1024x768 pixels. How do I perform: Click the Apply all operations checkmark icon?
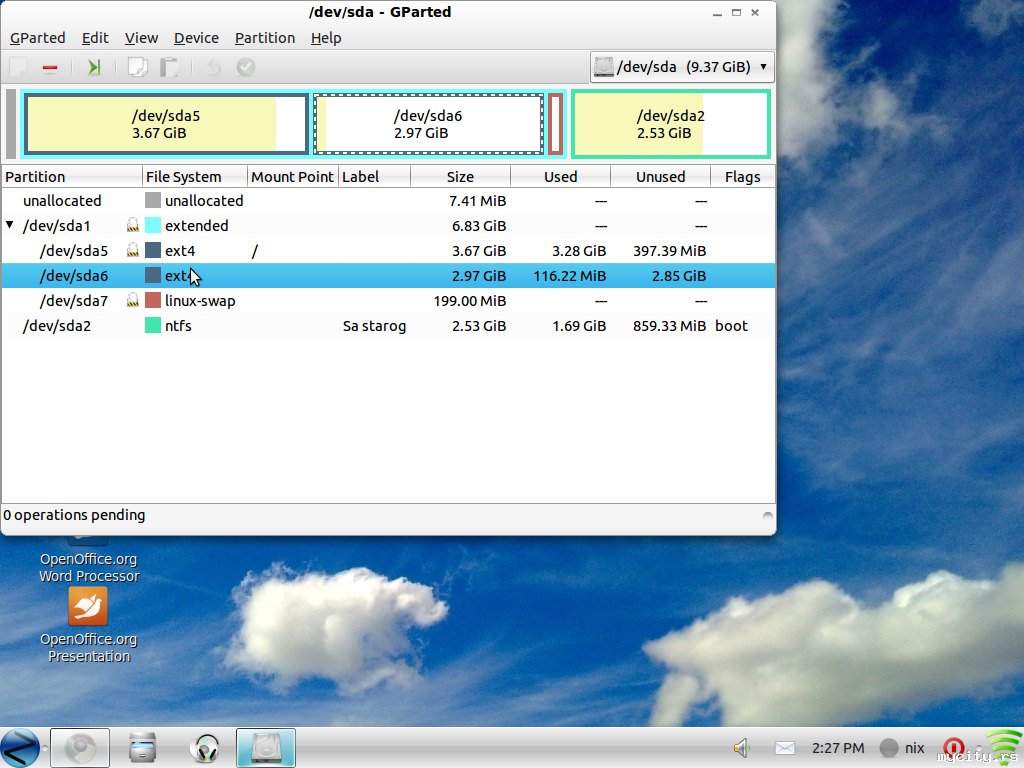pos(246,67)
